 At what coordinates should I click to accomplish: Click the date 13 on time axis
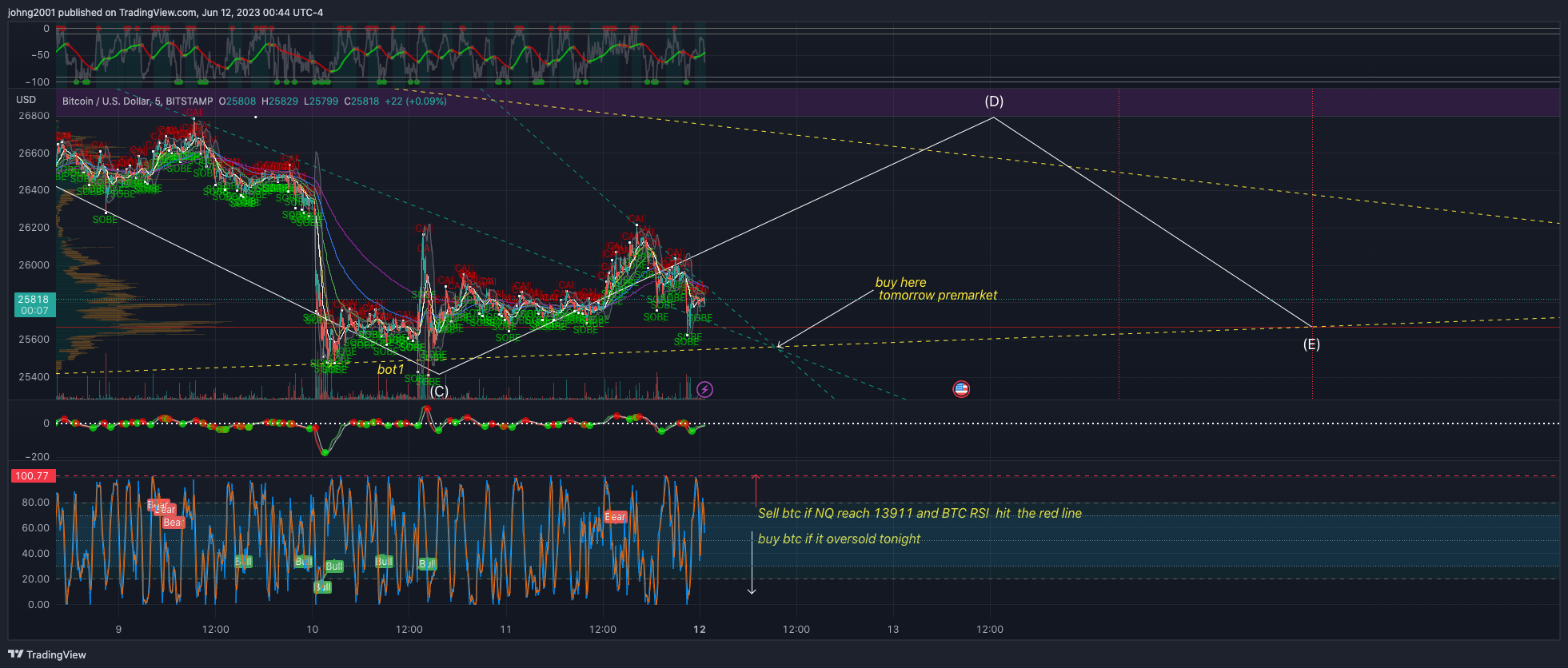[893, 630]
